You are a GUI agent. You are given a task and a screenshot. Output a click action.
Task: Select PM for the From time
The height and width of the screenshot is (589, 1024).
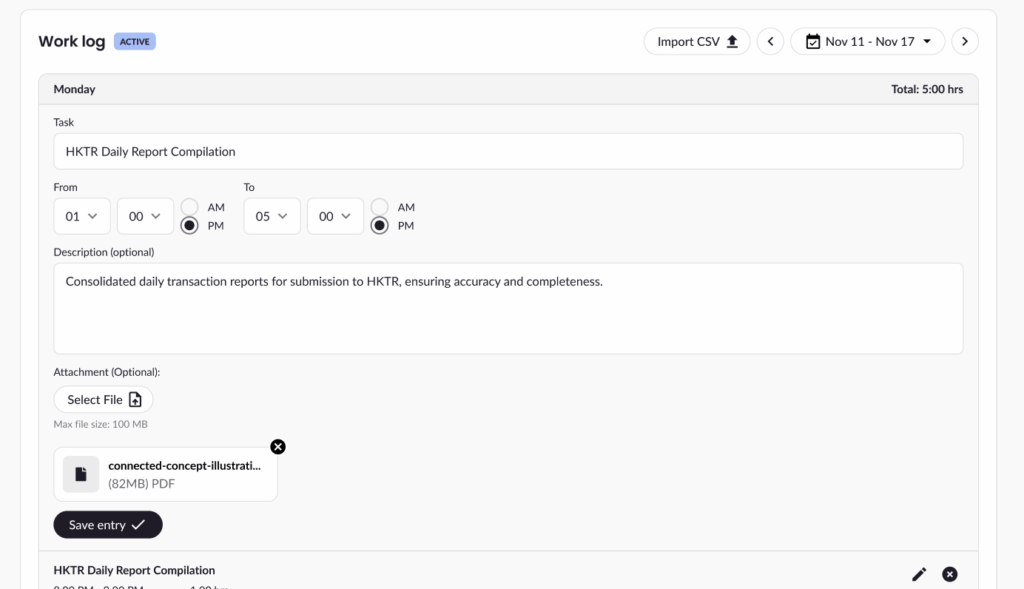[189, 226]
